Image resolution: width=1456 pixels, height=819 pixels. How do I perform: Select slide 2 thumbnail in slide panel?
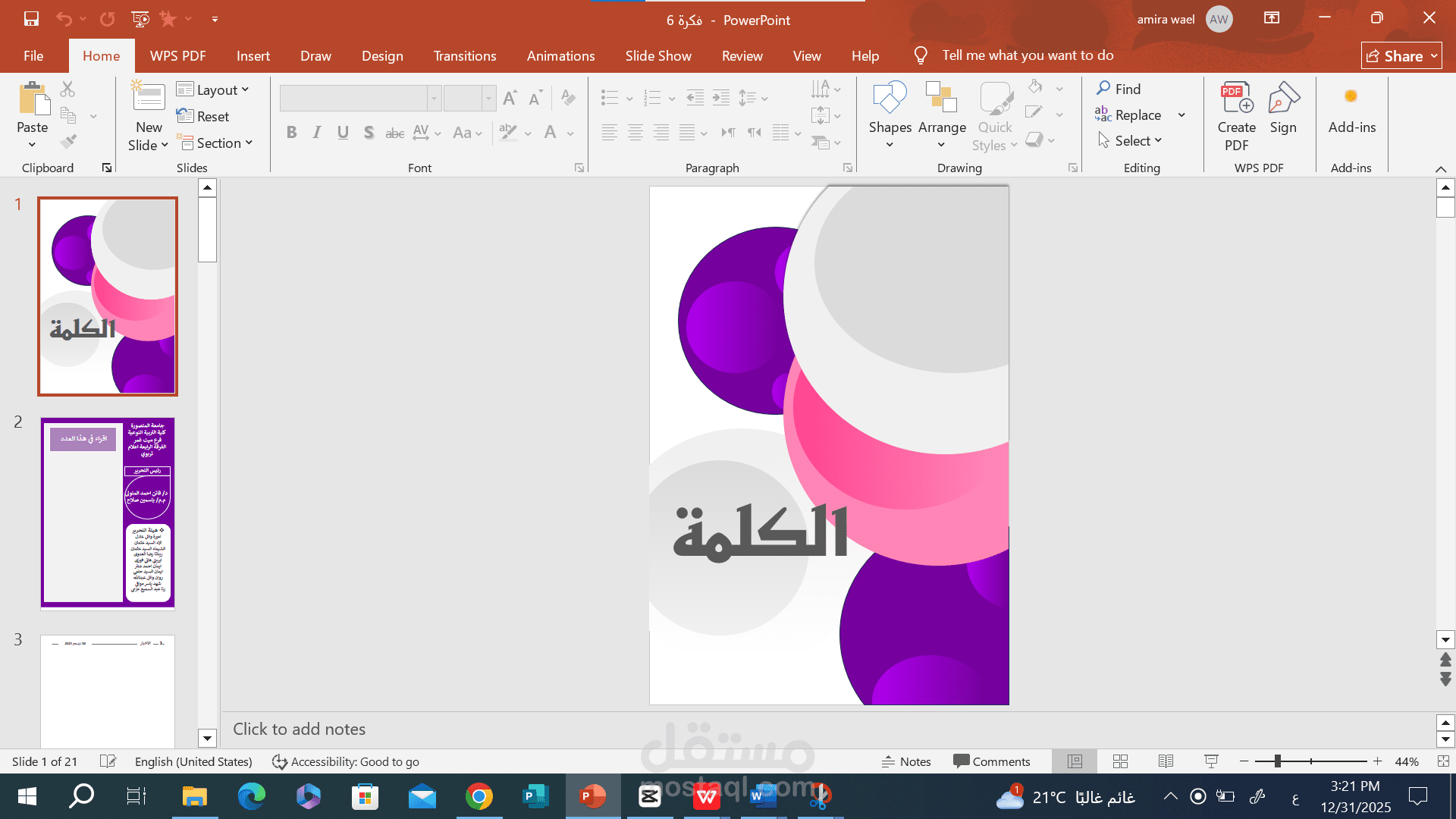pyautogui.click(x=107, y=513)
